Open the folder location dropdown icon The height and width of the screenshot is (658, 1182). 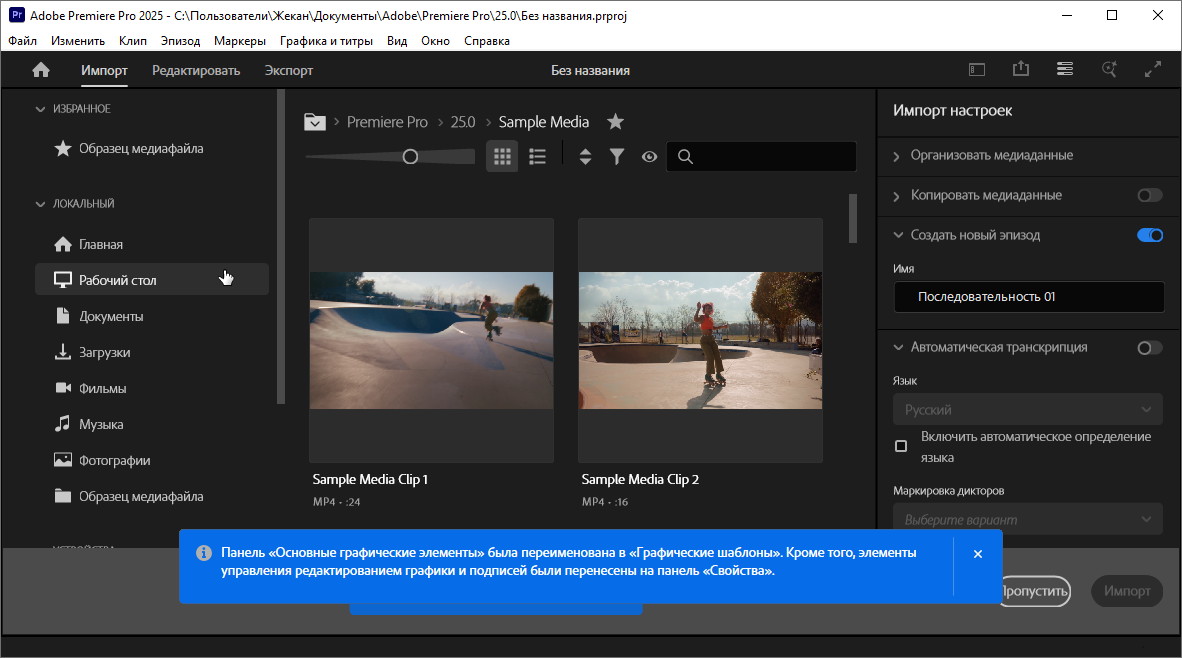pyautogui.click(x=314, y=121)
